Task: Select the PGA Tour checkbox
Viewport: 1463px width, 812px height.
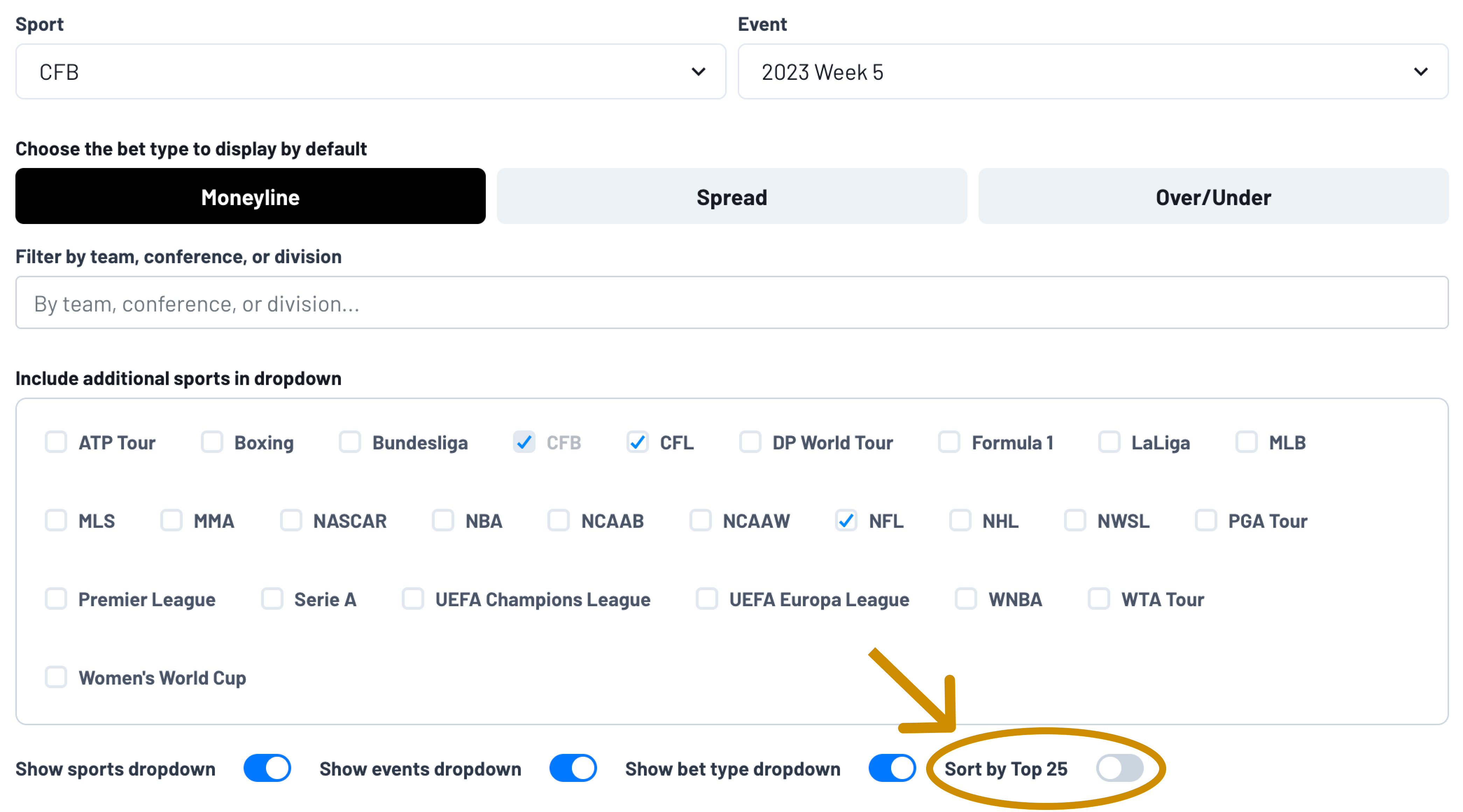Action: click(x=1206, y=520)
